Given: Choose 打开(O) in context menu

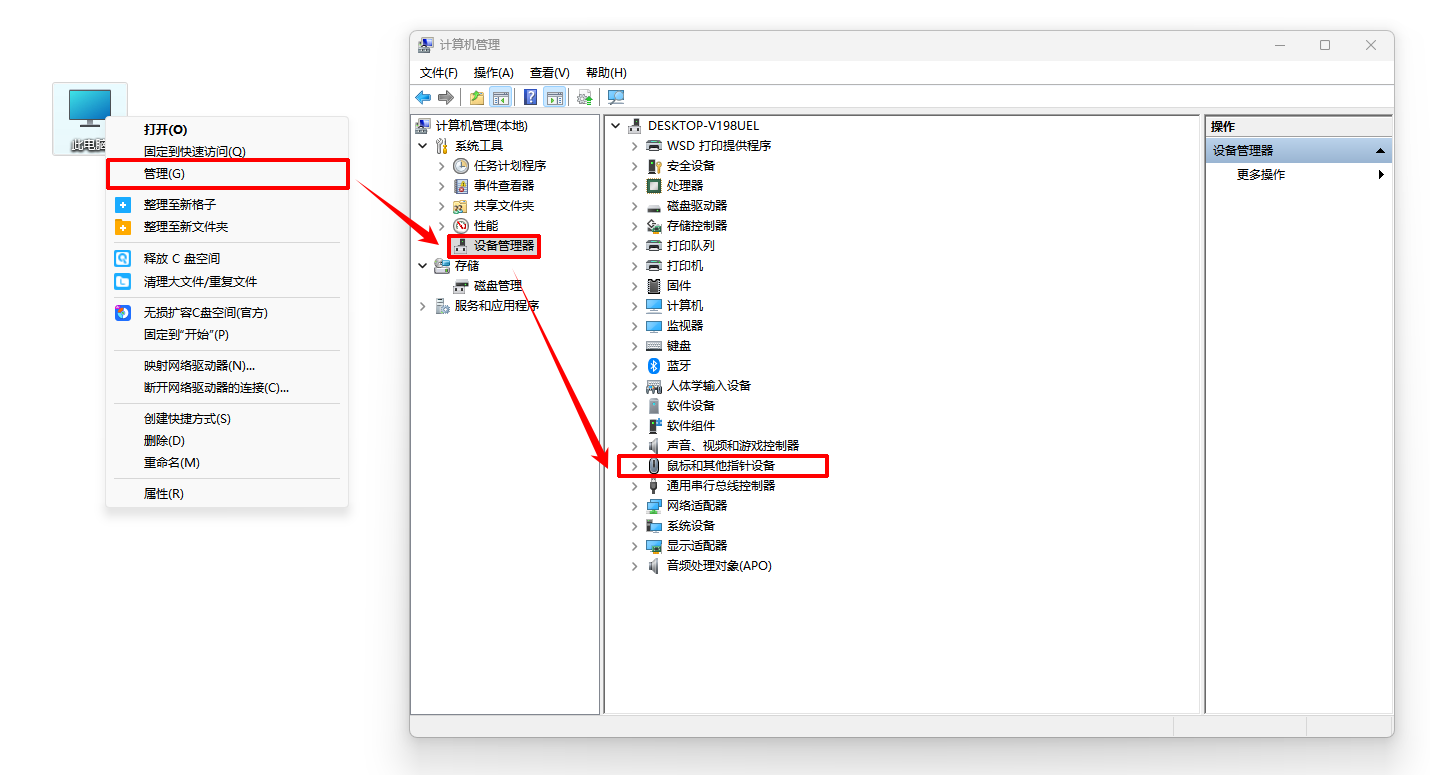Looking at the screenshot, I should point(227,129).
